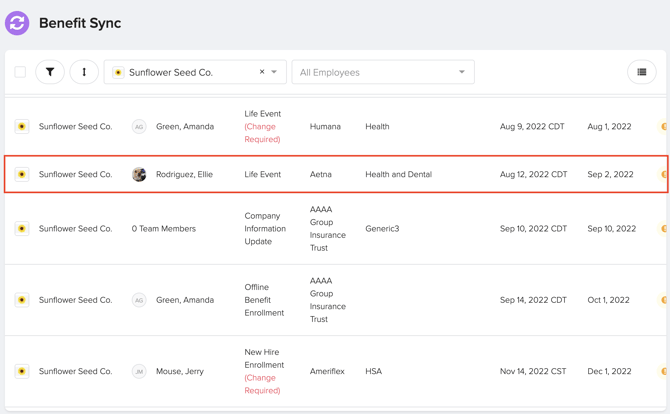Open the filter funnel button
The image size is (670, 414).
(x=50, y=72)
